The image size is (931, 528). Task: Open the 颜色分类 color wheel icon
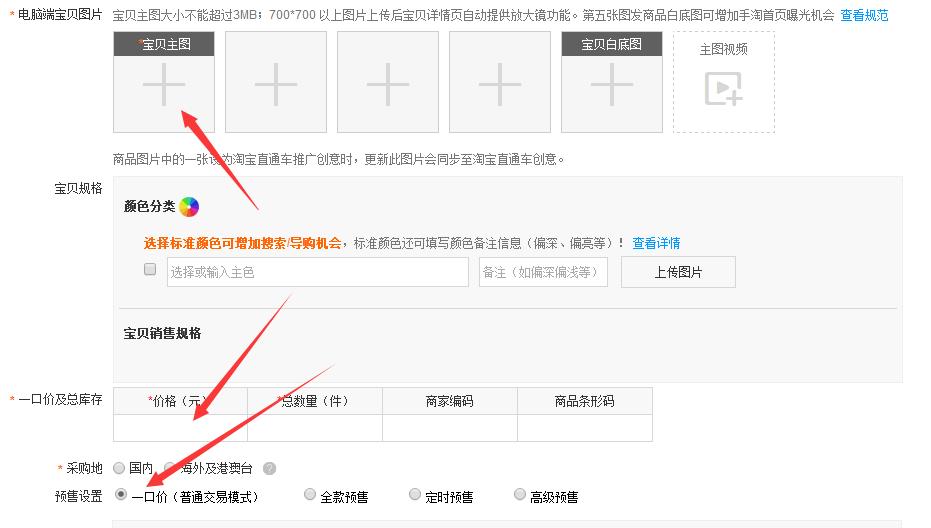pos(189,207)
